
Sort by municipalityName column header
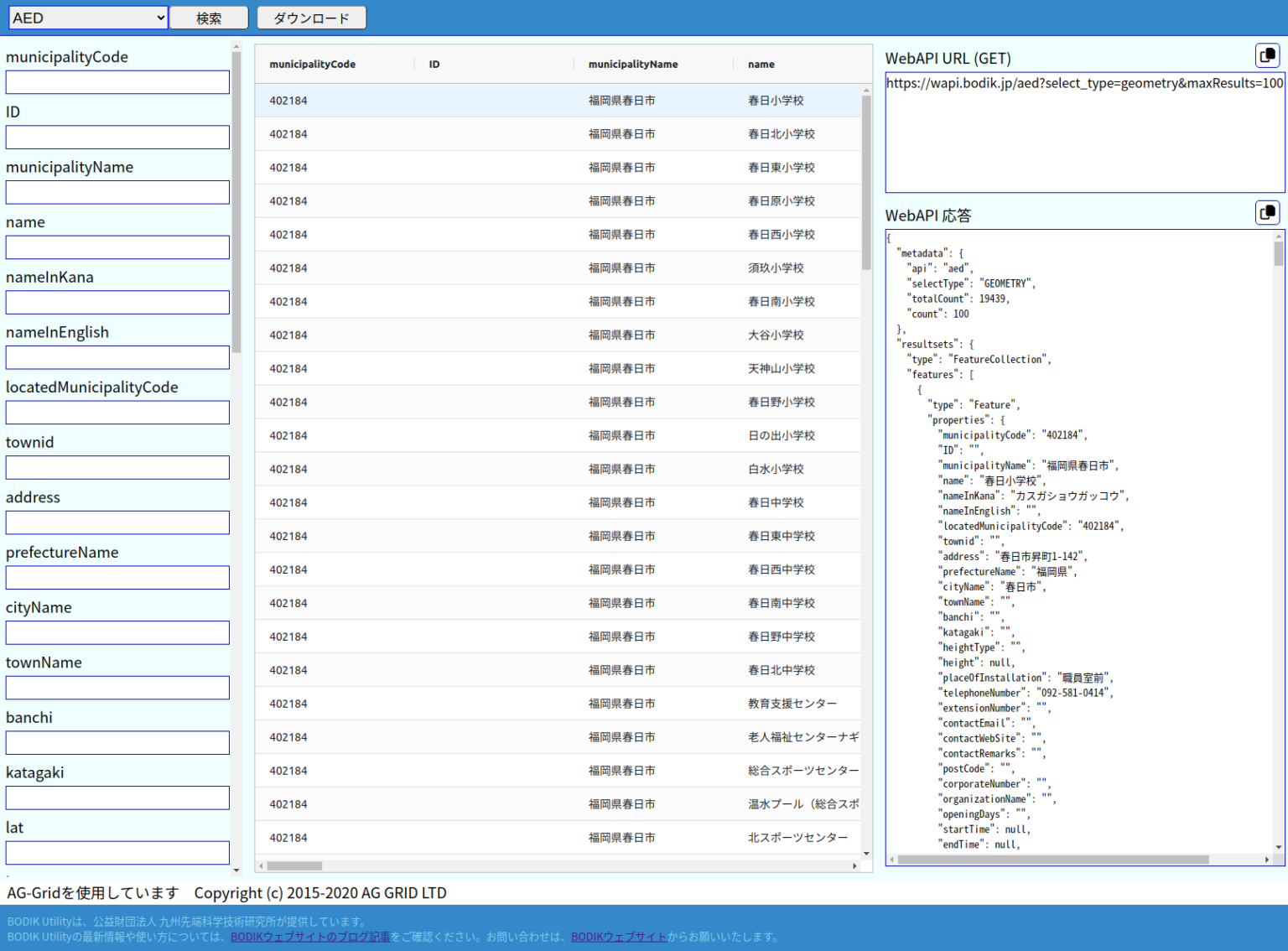[x=632, y=65]
